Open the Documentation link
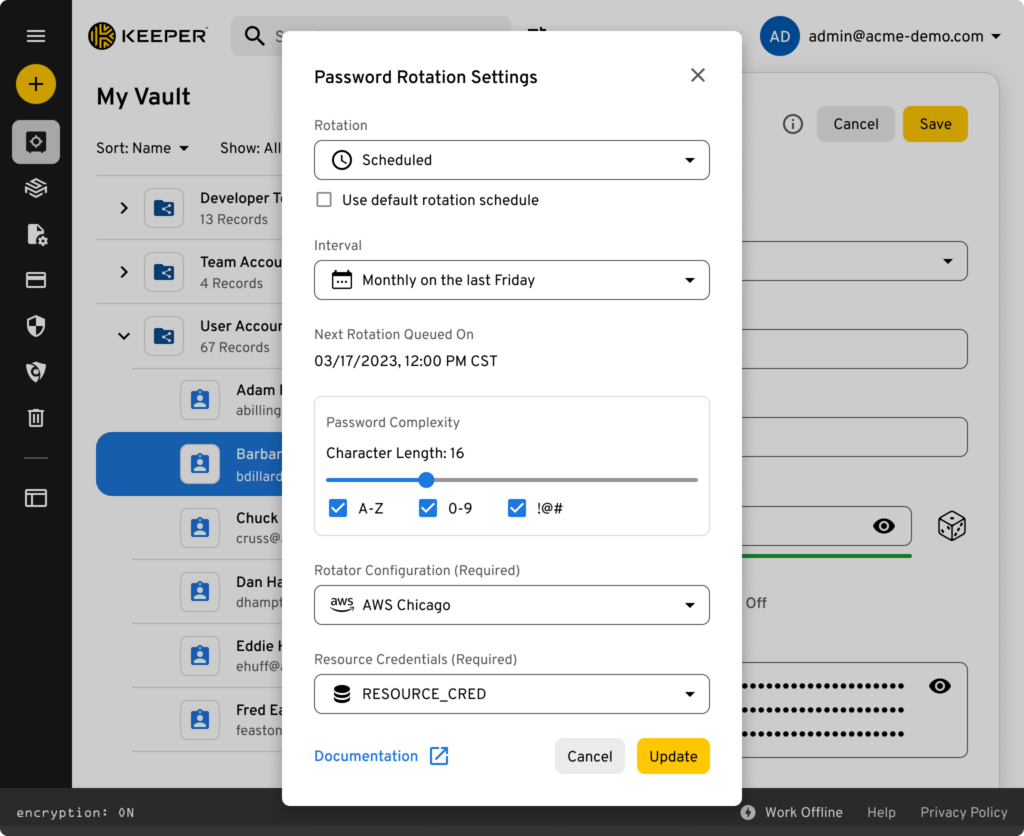The height and width of the screenshot is (836, 1024). [366, 756]
